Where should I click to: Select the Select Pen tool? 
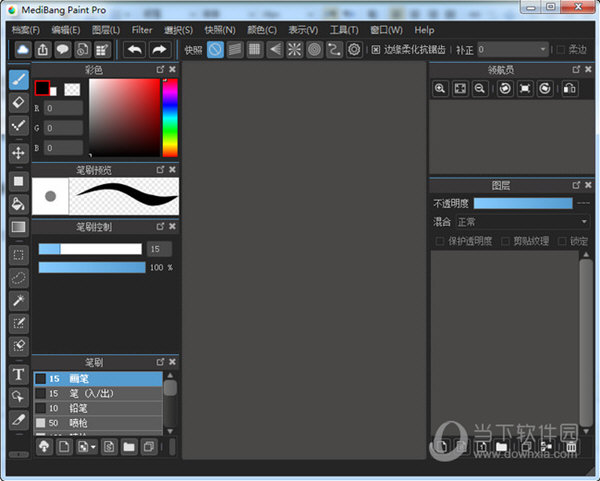click(x=18, y=323)
